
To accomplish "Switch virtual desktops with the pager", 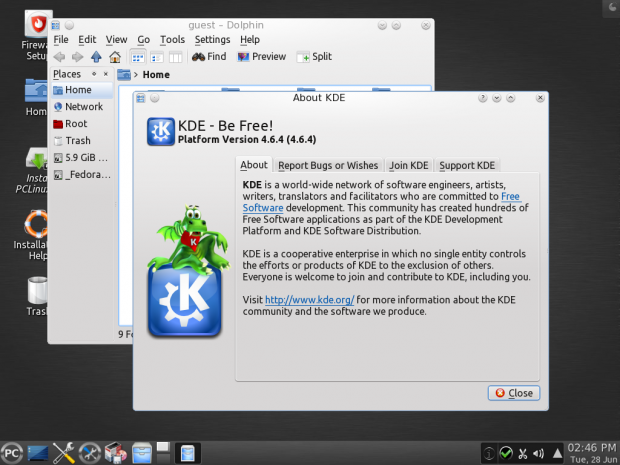I will click(x=163, y=453).
